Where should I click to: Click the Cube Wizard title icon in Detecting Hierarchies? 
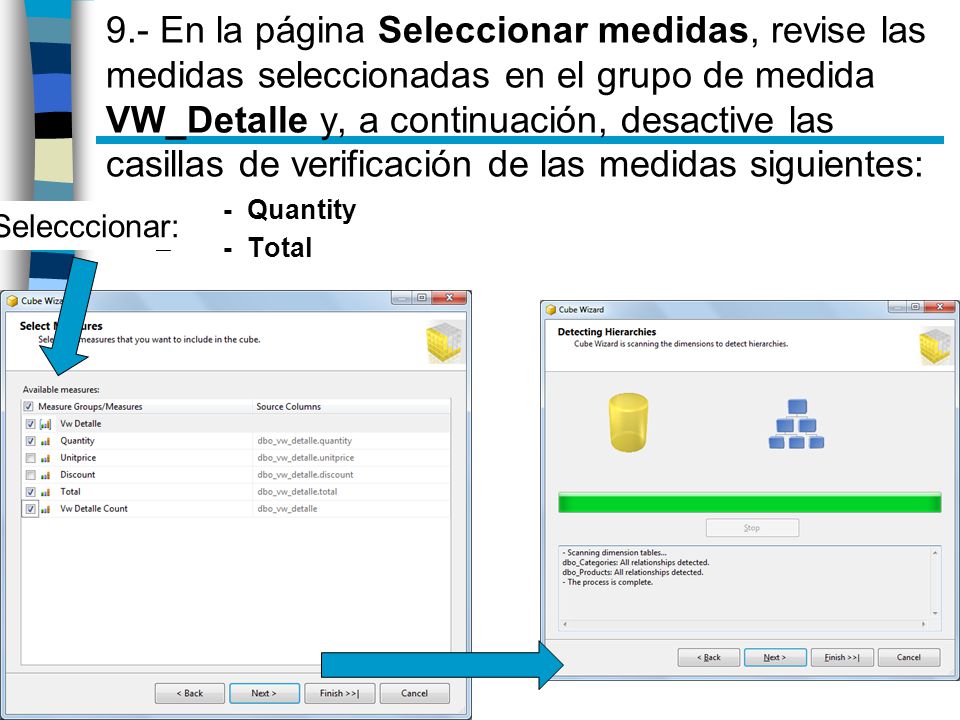pos(550,310)
